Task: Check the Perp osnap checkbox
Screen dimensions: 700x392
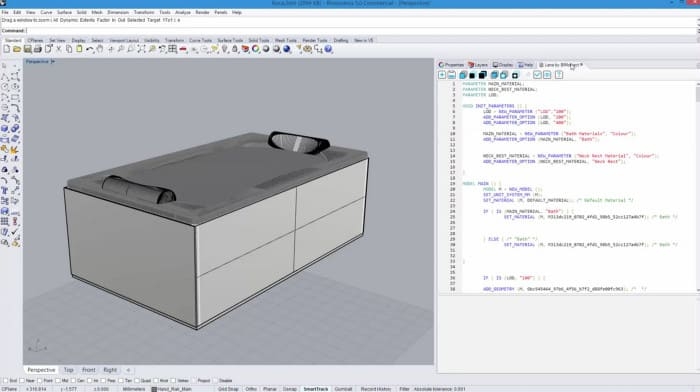Action: [x=104, y=381]
